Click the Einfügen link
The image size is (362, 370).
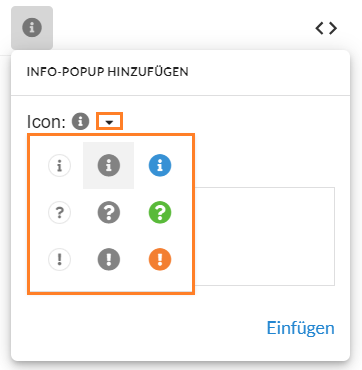point(300,328)
